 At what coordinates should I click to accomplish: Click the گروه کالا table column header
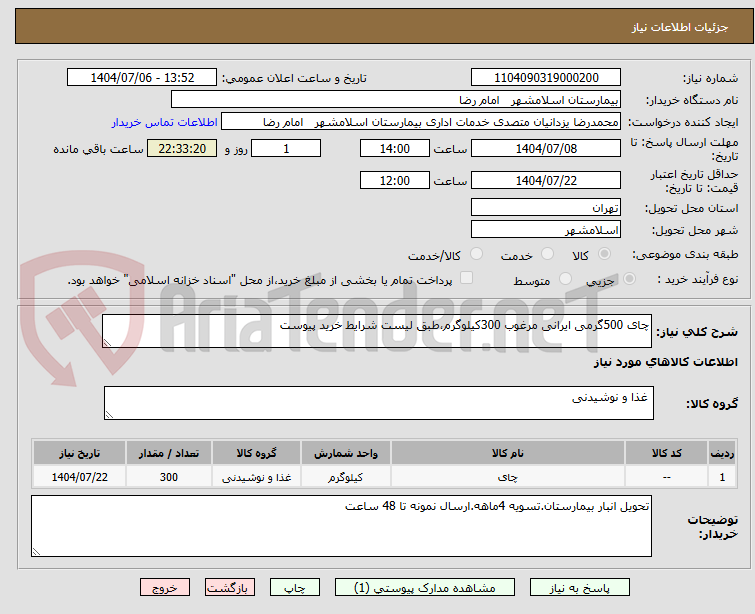256,453
